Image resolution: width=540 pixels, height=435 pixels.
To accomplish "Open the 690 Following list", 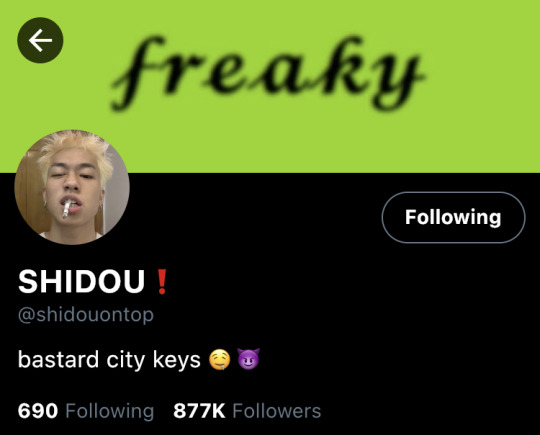I will pos(86,411).
